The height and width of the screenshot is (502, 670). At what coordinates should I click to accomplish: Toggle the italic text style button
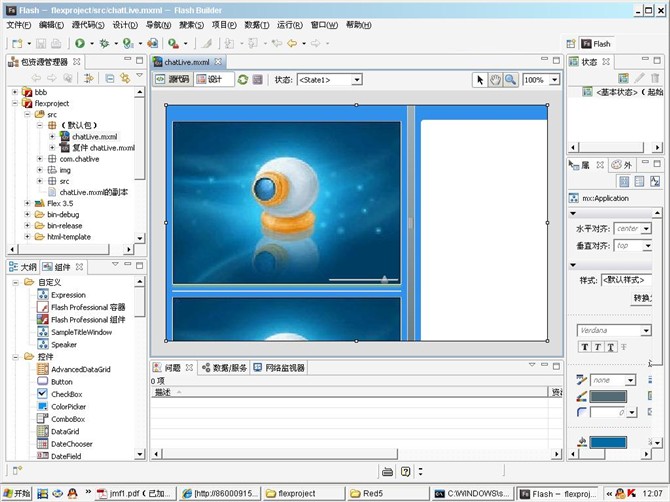coord(597,347)
